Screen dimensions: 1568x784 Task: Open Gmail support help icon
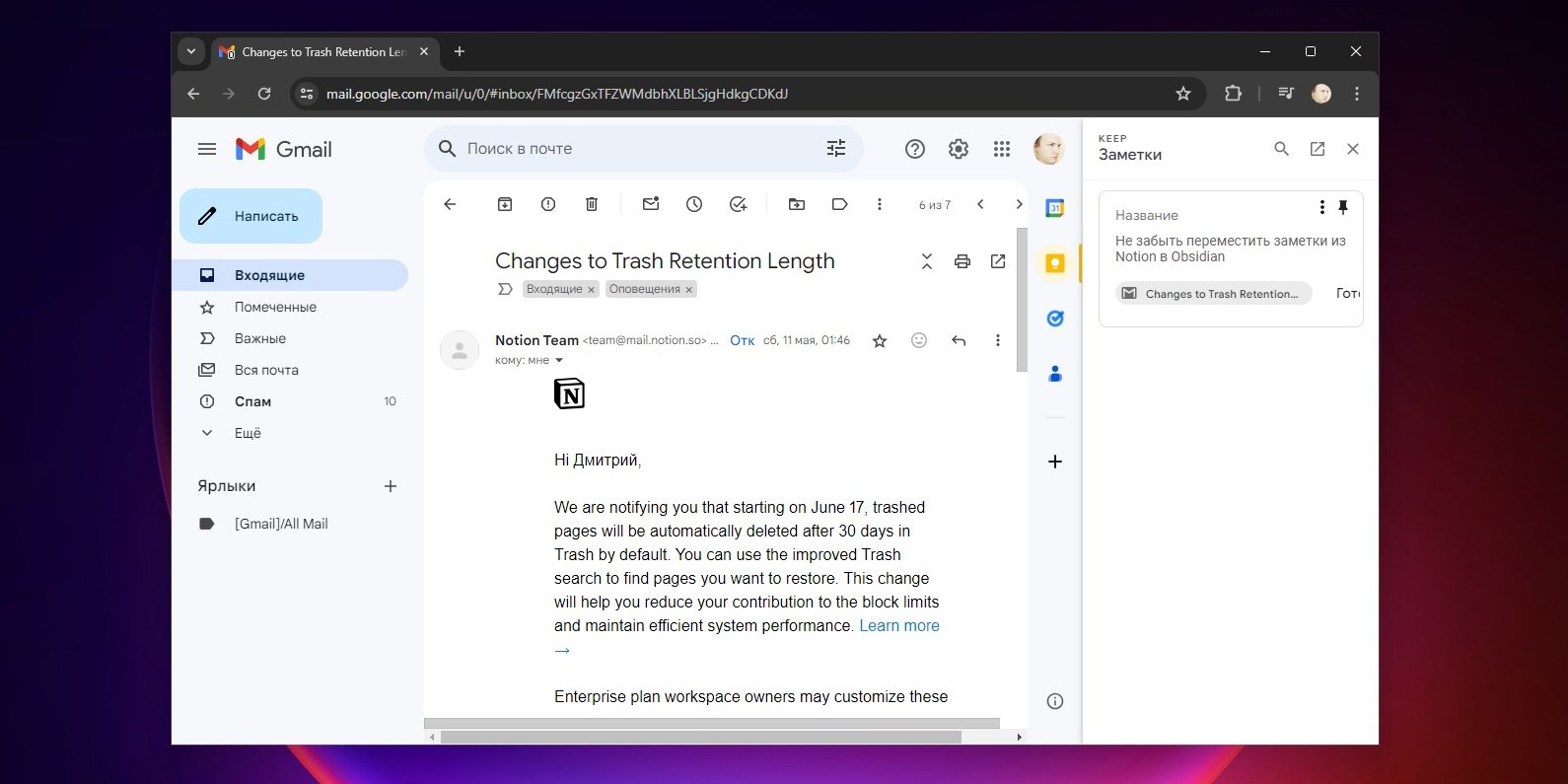click(x=915, y=149)
